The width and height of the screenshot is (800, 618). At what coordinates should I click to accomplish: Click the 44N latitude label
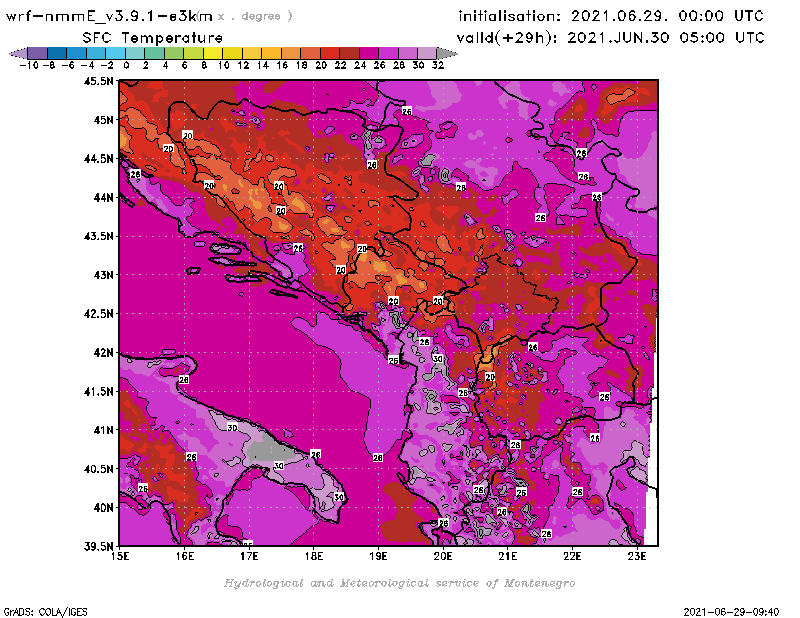point(104,197)
